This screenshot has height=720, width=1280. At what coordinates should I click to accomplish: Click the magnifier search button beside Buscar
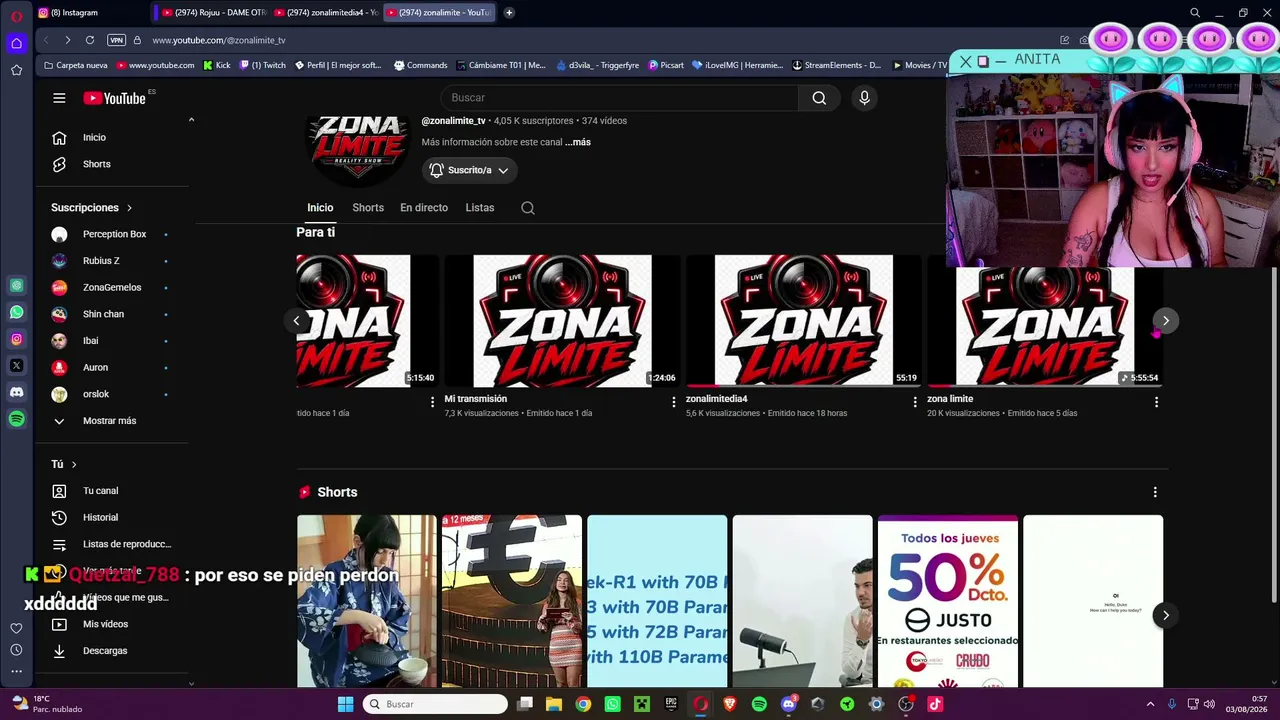tap(819, 98)
